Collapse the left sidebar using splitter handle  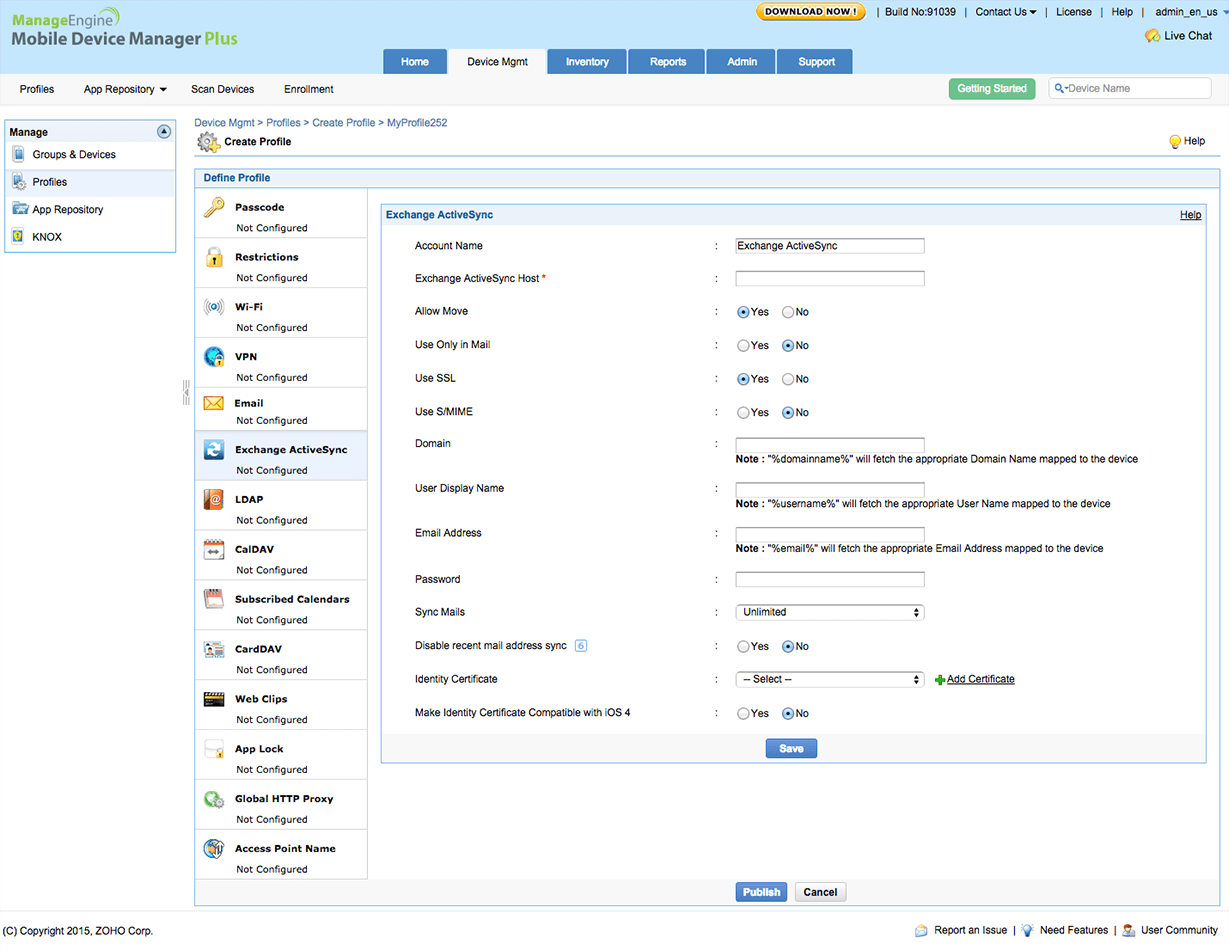[x=186, y=392]
